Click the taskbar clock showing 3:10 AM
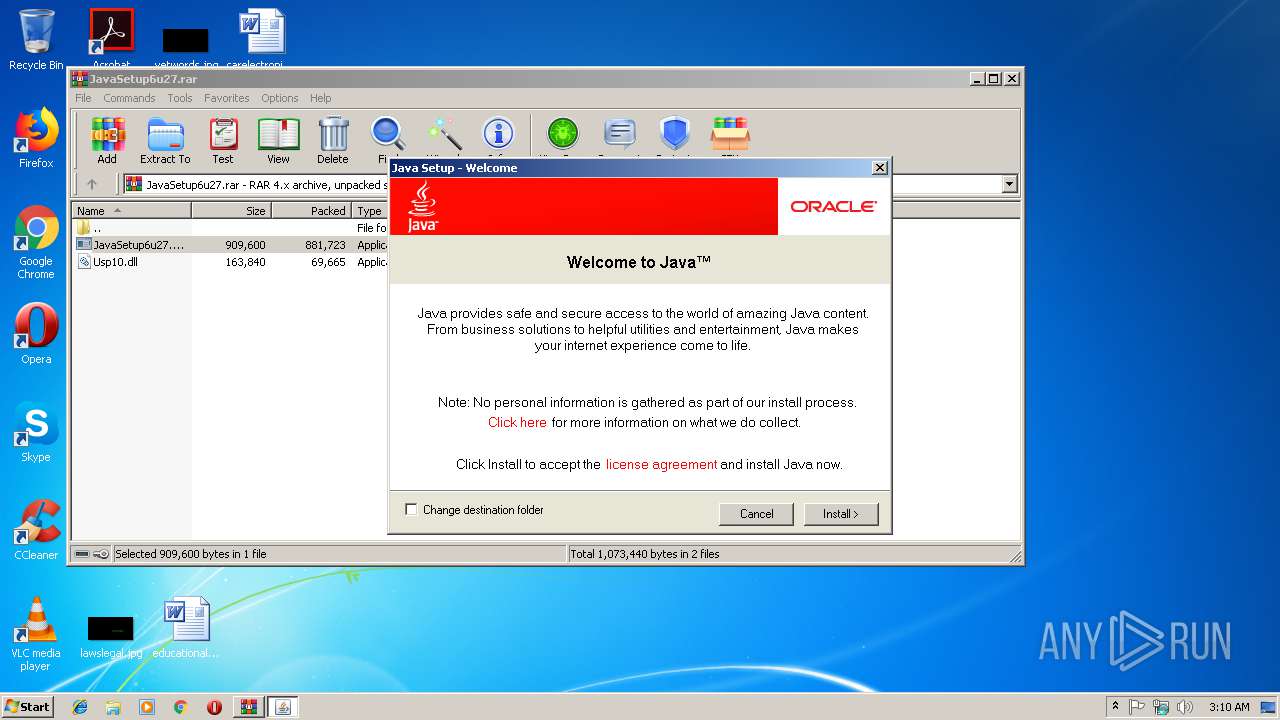 1229,707
